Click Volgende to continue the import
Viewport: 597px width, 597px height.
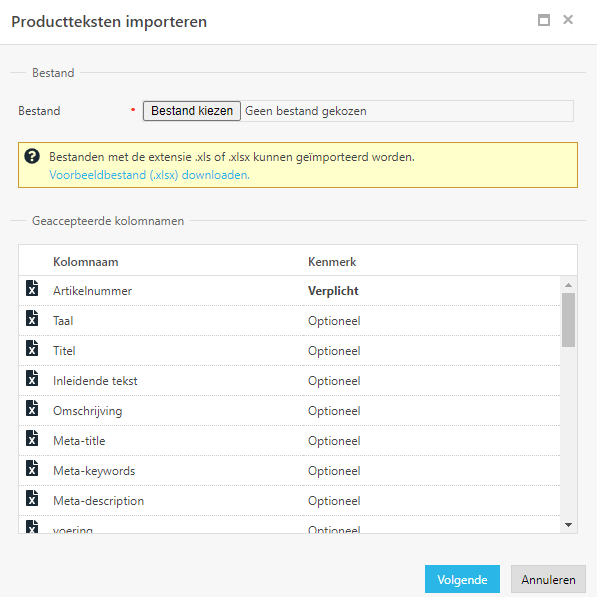tap(462, 579)
